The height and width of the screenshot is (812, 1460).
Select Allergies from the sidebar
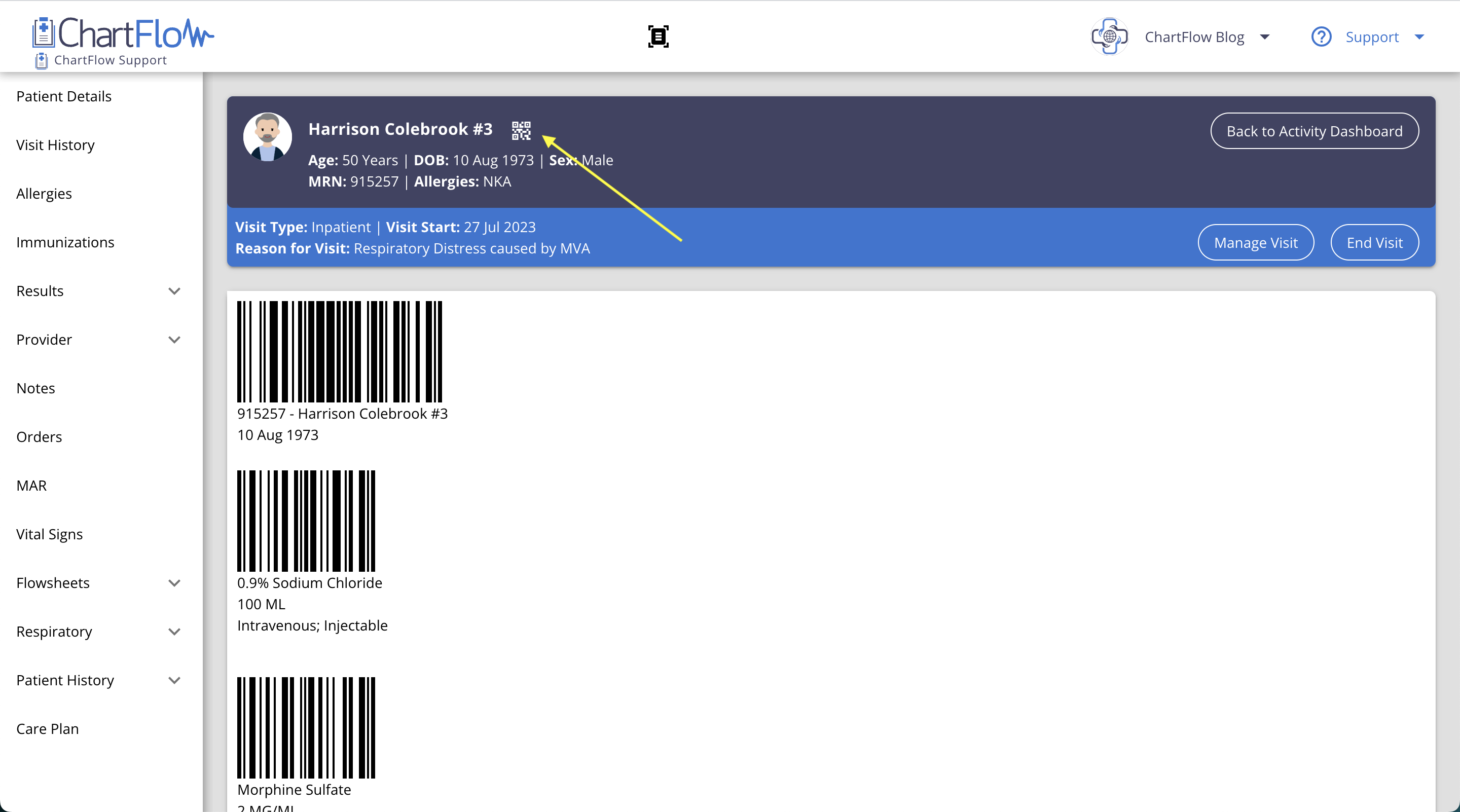[44, 194]
